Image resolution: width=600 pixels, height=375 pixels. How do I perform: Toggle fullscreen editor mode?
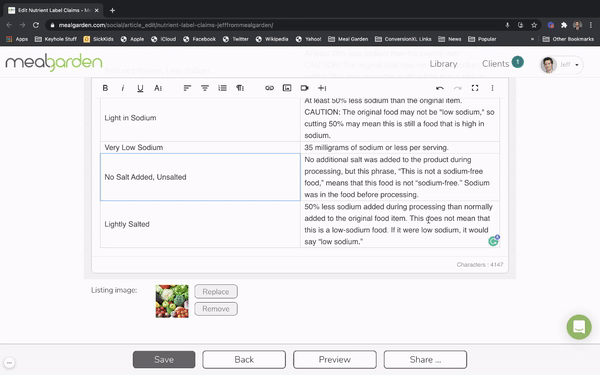(x=475, y=88)
